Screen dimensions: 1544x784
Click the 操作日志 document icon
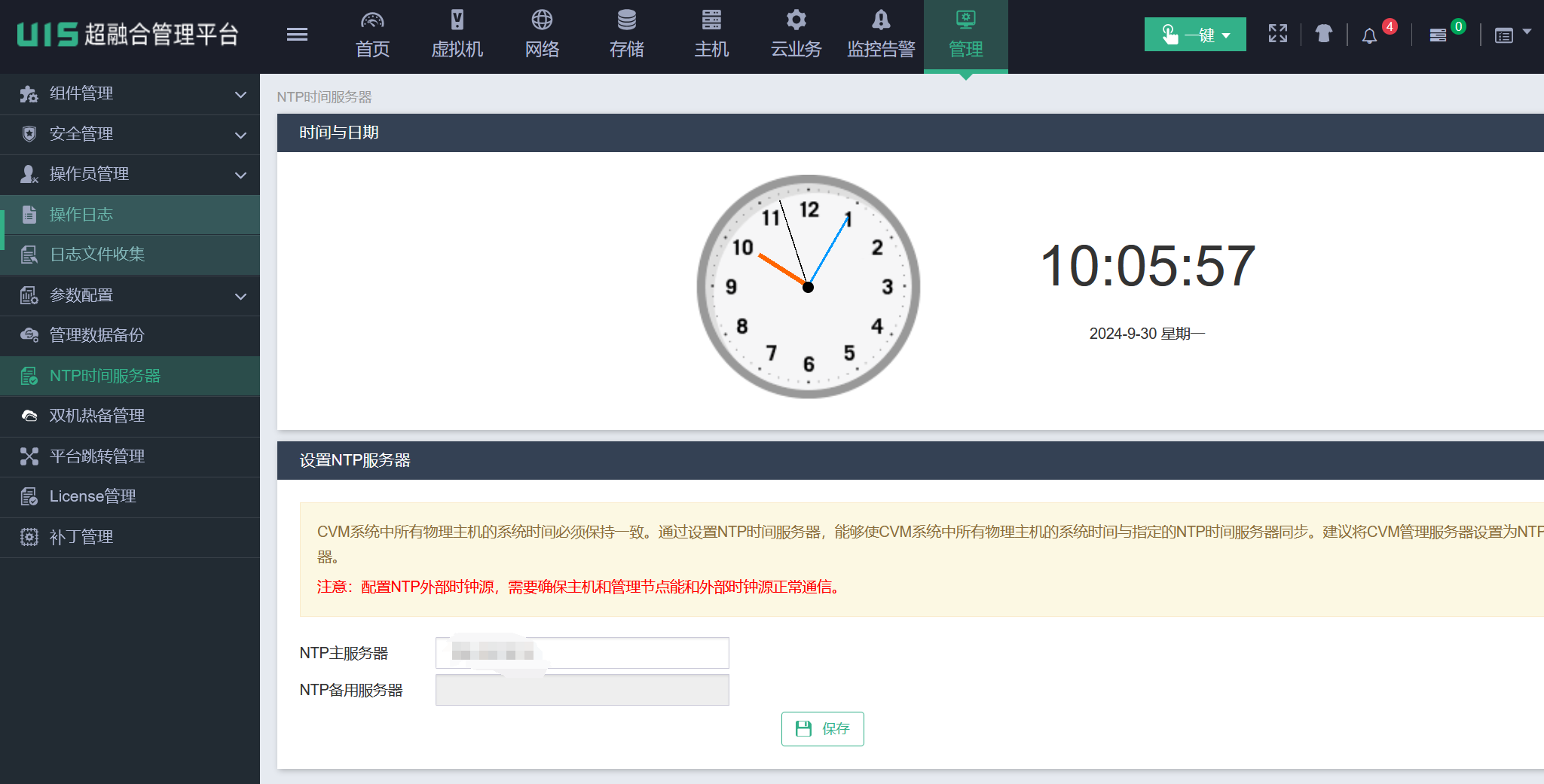(x=29, y=215)
